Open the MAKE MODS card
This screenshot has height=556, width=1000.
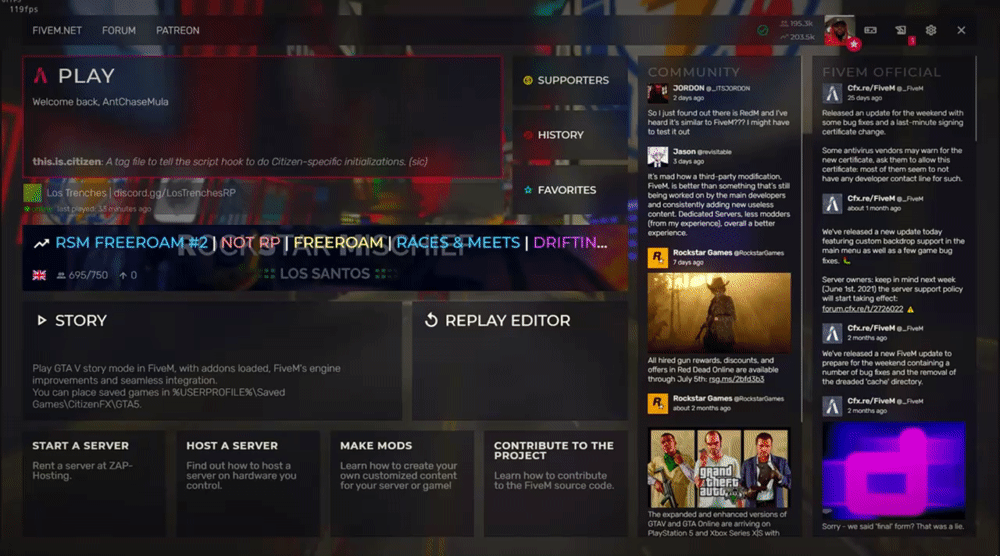[402, 483]
